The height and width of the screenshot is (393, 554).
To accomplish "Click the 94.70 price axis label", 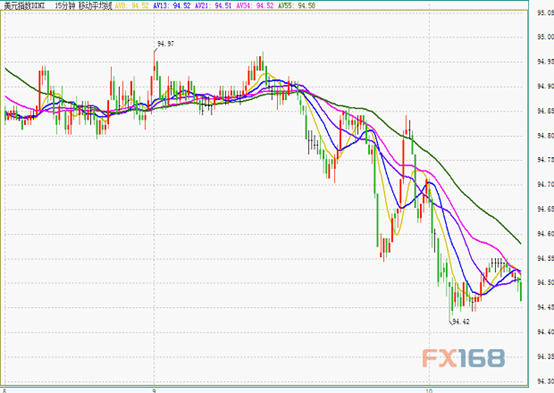I will coord(545,184).
